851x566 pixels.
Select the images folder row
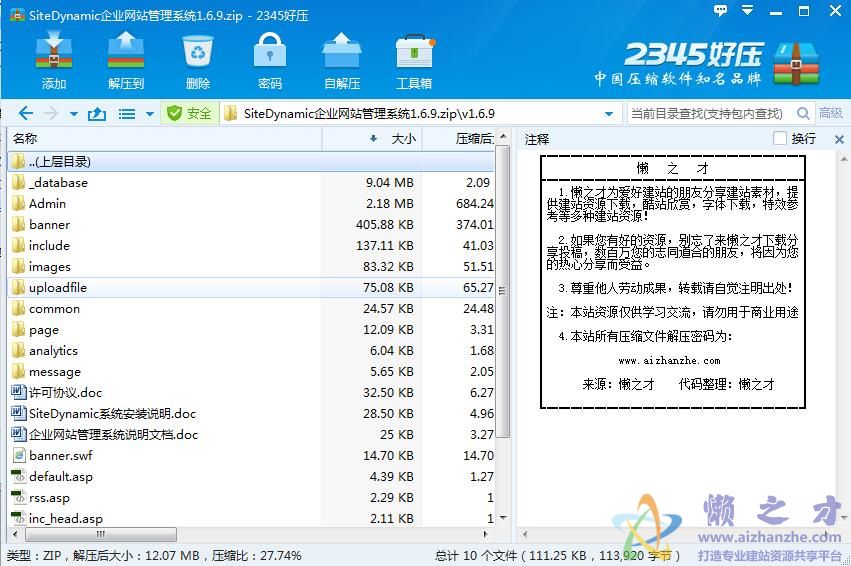[x=251, y=266]
